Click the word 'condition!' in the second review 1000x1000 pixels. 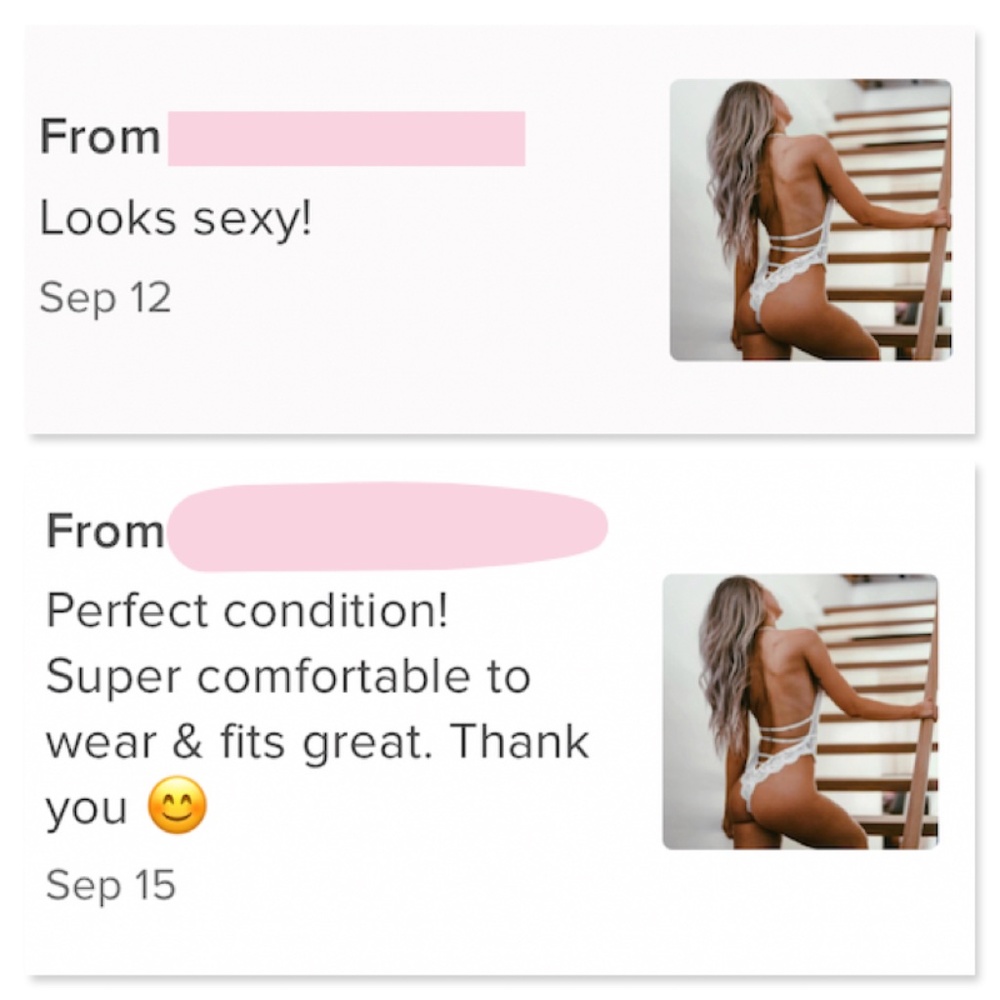pos(335,610)
